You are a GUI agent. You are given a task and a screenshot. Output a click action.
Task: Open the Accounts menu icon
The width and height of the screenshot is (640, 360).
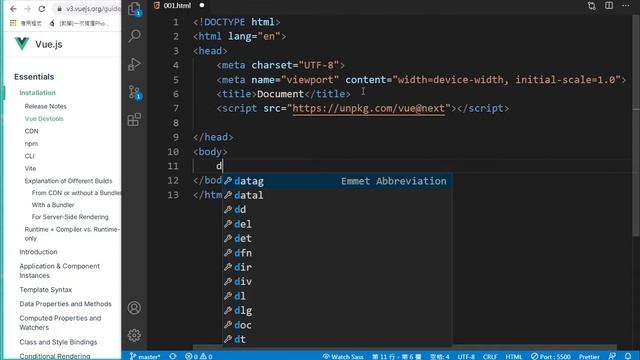tap(134, 307)
